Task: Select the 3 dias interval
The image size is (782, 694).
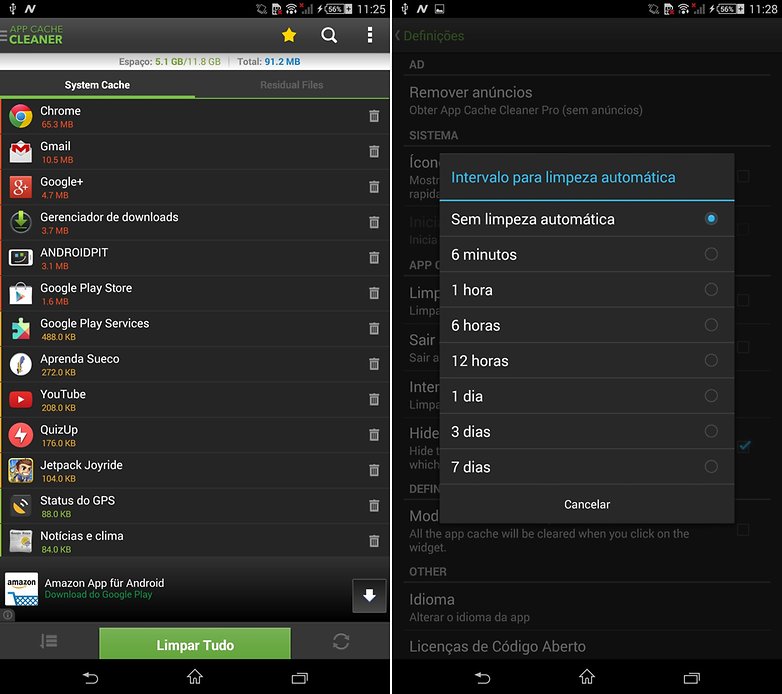Action: pyautogui.click(x=586, y=431)
